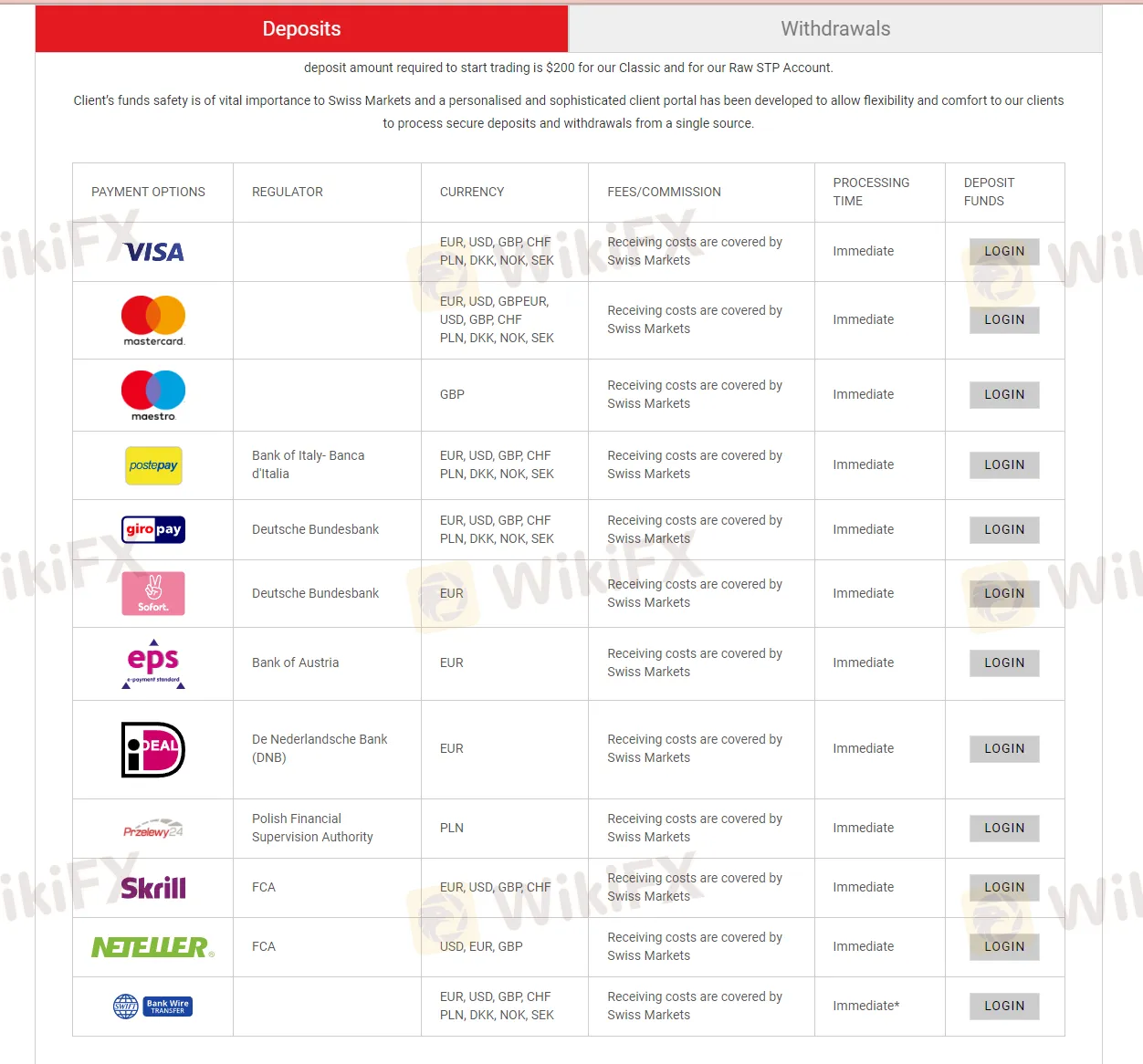Click the iDEAL payment logo
Screen dimensions: 1143x1064
pos(152,749)
